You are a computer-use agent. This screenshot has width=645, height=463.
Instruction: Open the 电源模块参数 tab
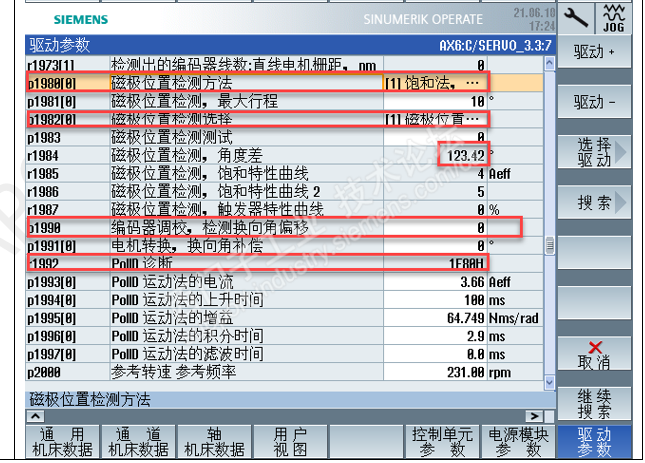(x=518, y=442)
